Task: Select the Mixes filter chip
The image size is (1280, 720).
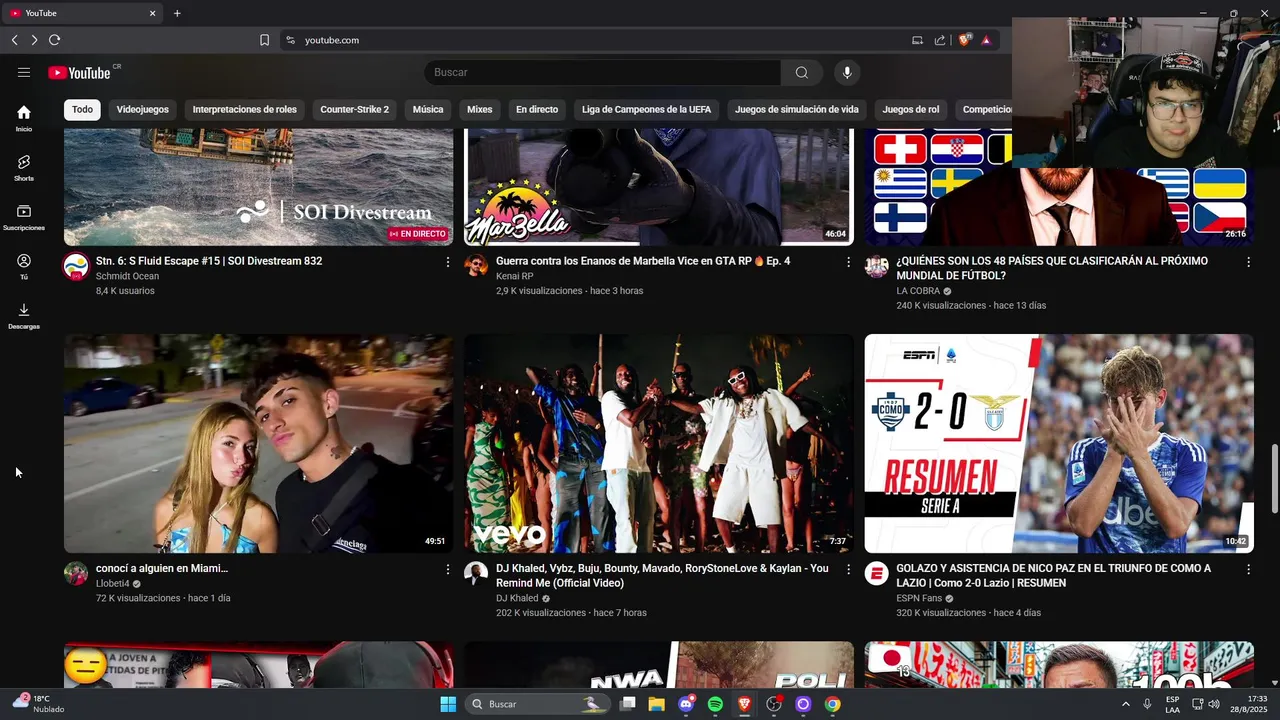Action: point(480,109)
